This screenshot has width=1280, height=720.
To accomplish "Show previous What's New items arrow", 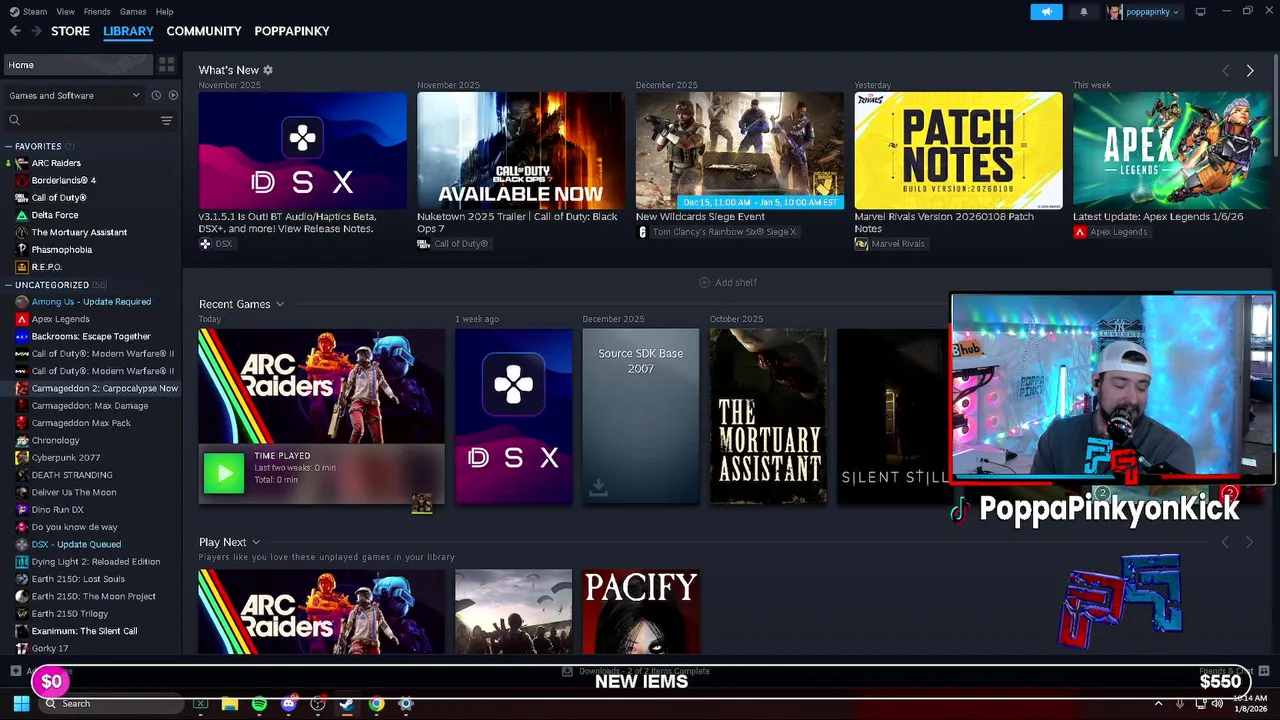I will point(1226,71).
